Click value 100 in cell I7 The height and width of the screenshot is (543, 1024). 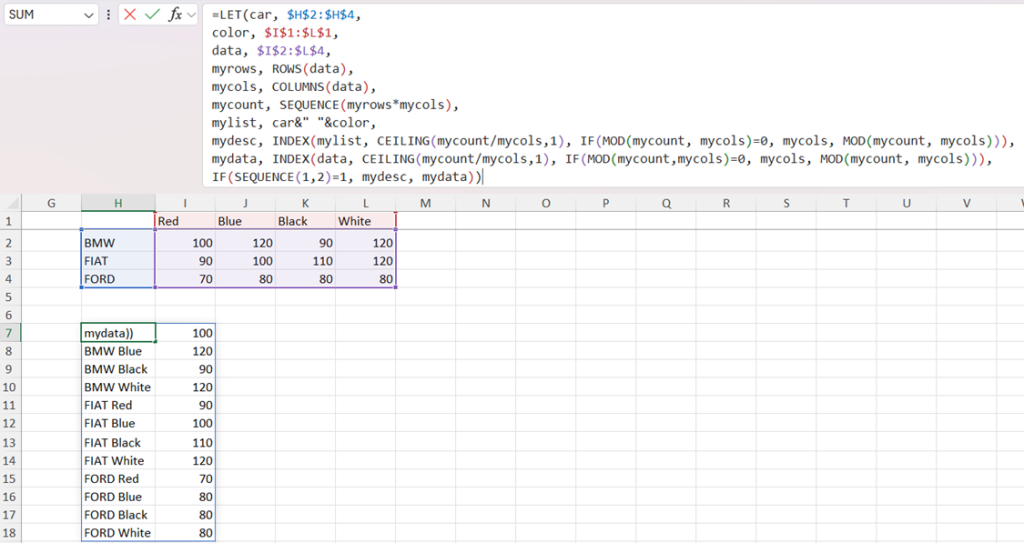point(185,333)
